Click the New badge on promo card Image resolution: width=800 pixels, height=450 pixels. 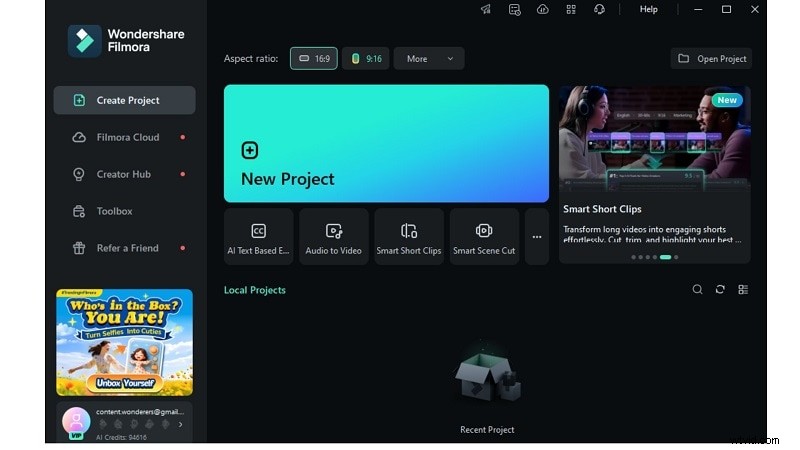[727, 100]
